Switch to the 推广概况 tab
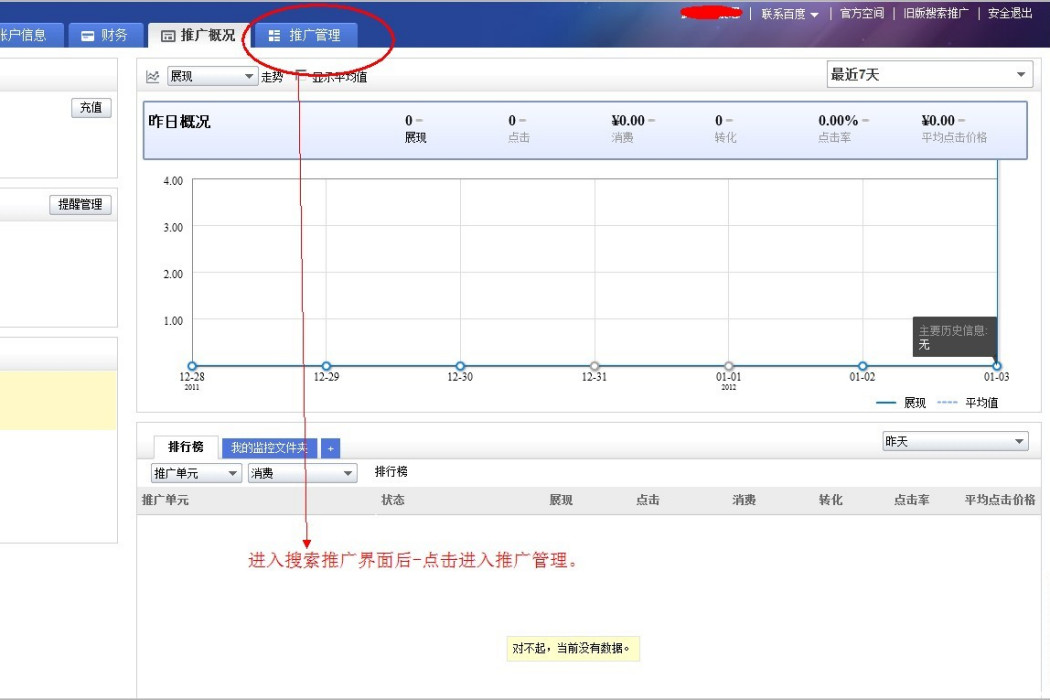Screen dimensions: 1050x700 coord(198,35)
